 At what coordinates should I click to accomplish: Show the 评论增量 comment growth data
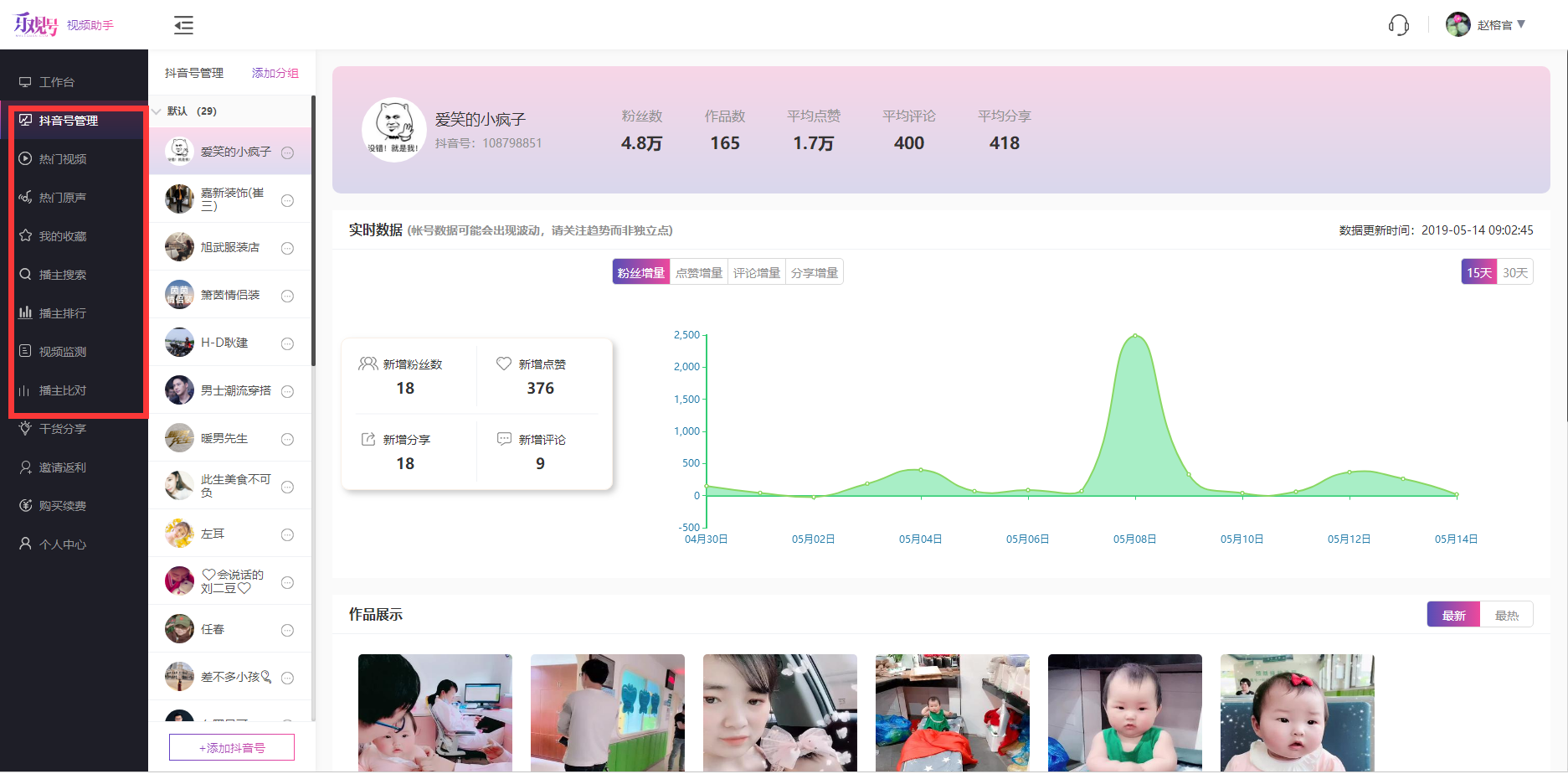click(x=756, y=271)
